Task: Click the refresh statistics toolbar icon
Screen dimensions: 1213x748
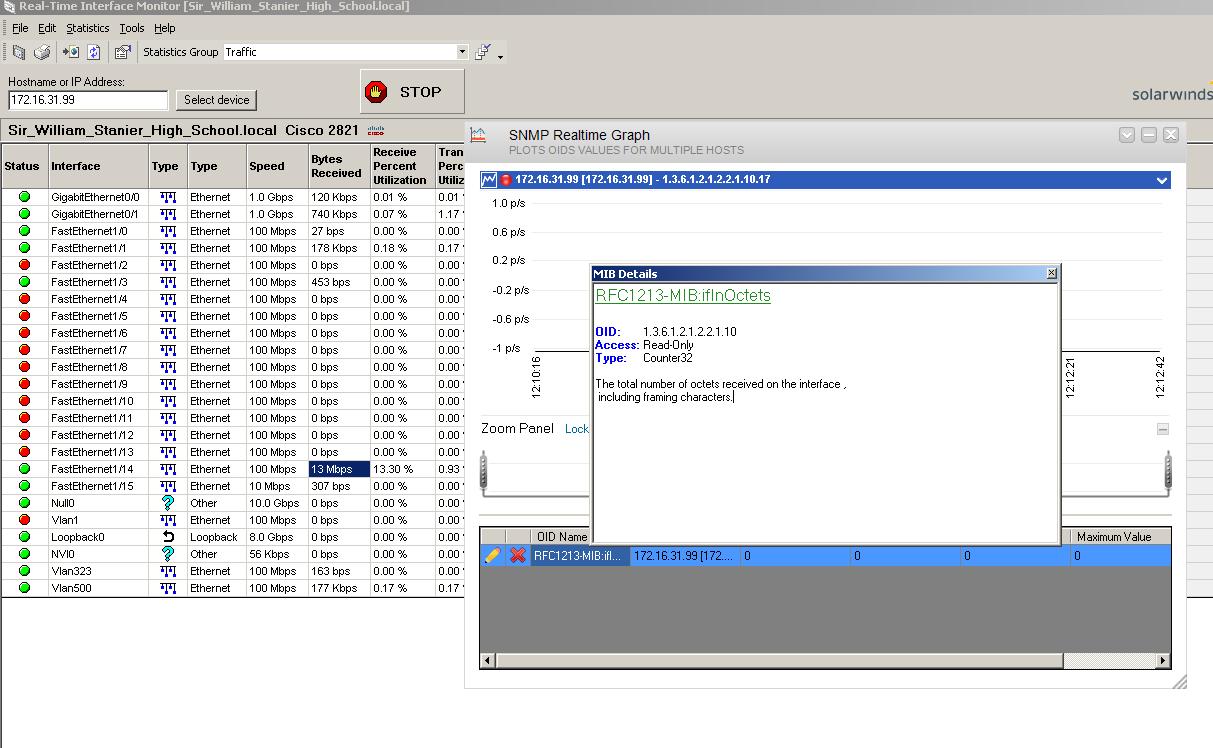Action: 94,52
